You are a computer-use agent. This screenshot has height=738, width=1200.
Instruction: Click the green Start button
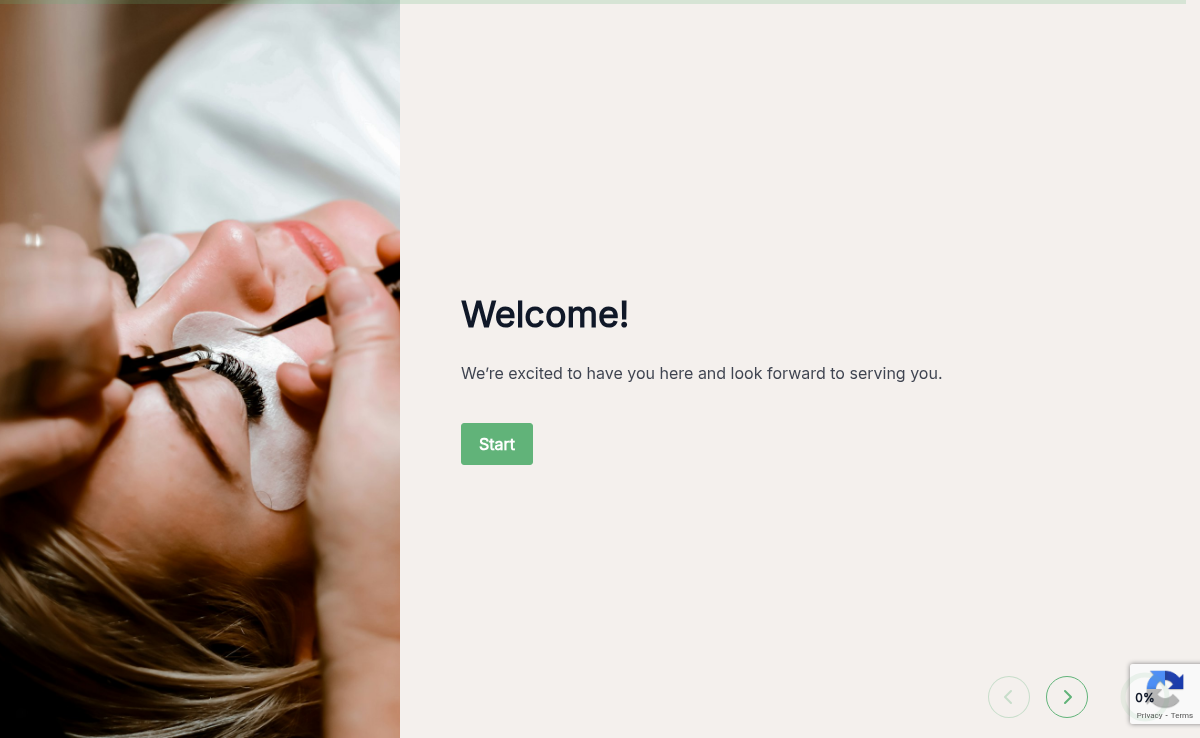click(497, 444)
